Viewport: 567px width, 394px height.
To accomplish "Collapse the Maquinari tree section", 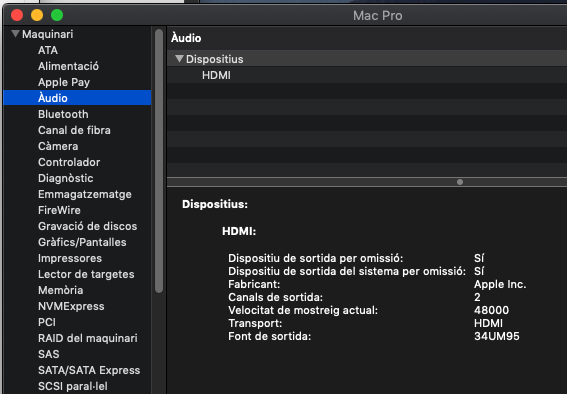I will (15, 34).
